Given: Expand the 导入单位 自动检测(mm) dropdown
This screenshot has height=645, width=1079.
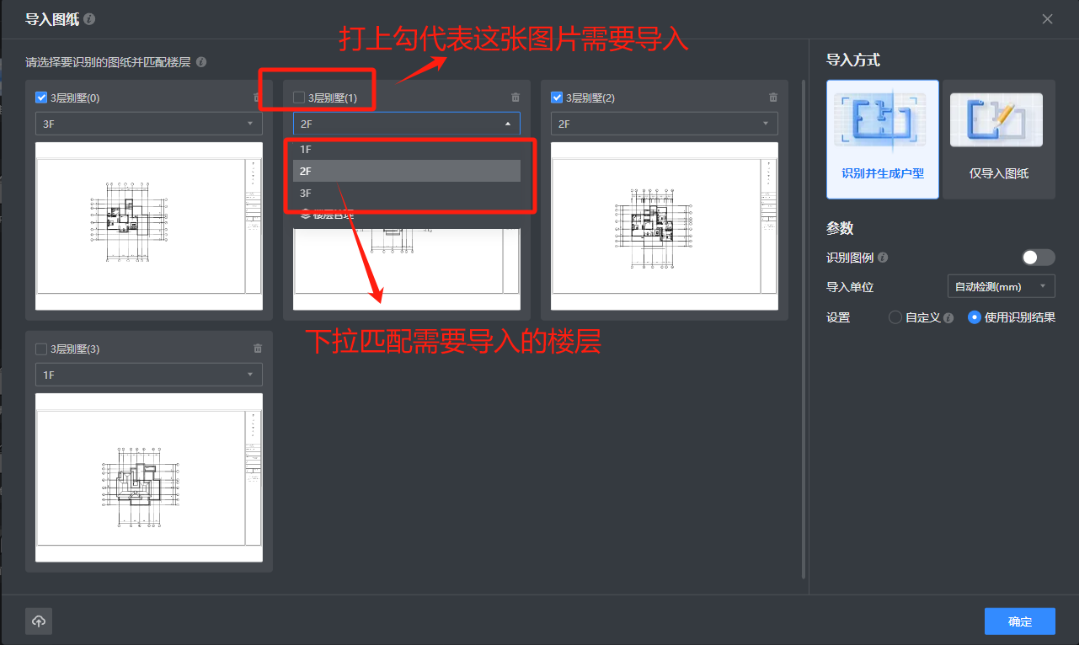Looking at the screenshot, I should tap(1001, 287).
